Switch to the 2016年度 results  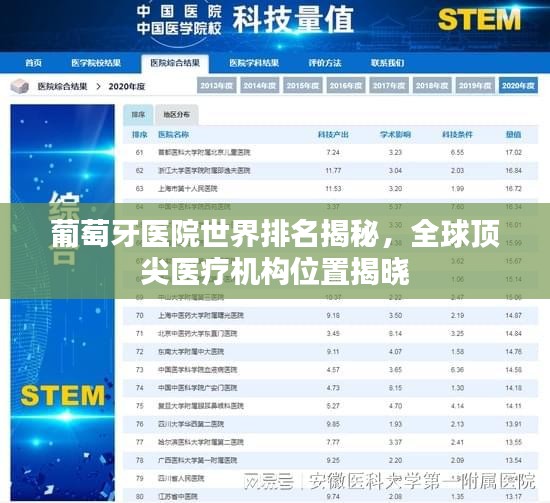[346, 86]
